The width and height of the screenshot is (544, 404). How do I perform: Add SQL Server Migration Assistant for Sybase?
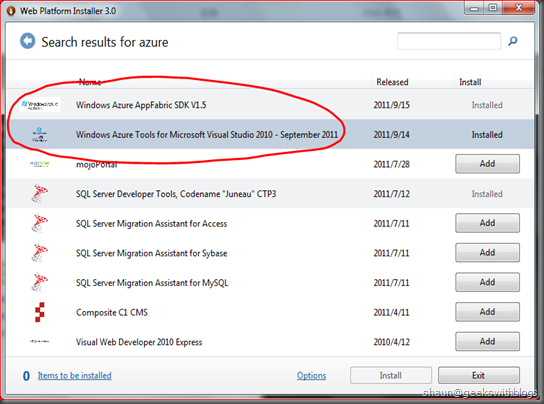(x=487, y=253)
